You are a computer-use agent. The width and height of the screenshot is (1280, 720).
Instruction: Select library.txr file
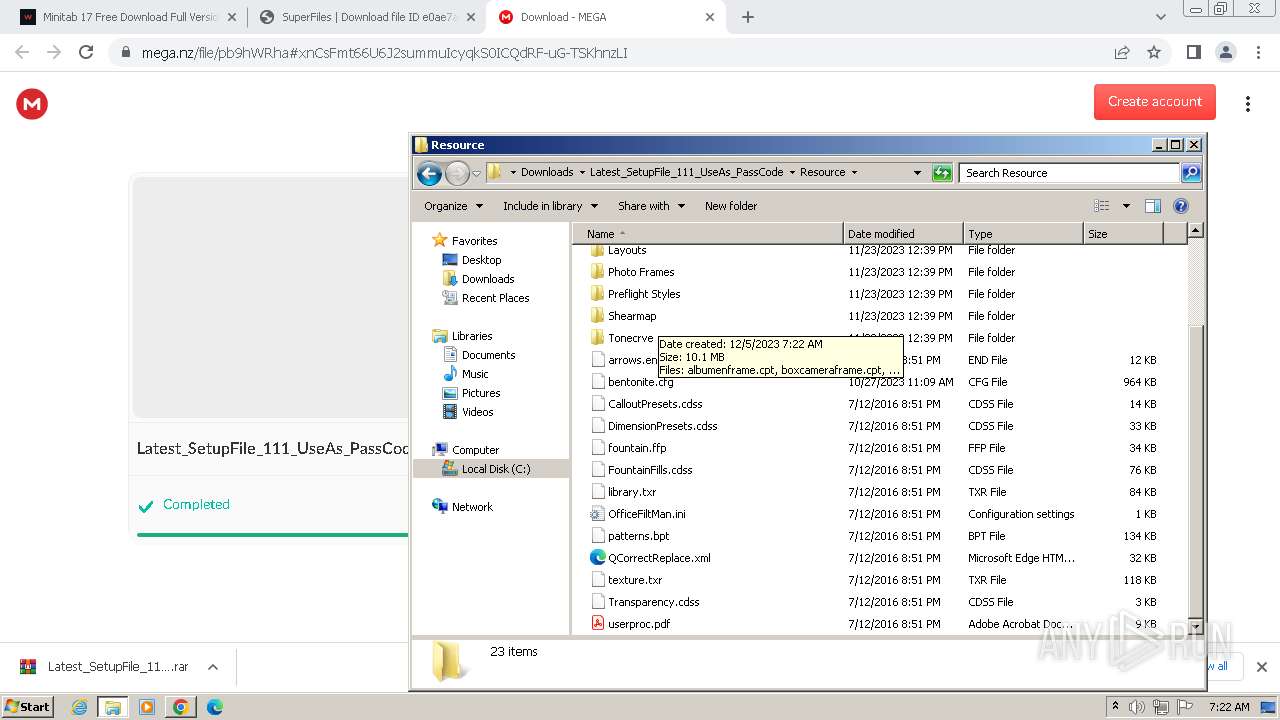pos(632,492)
